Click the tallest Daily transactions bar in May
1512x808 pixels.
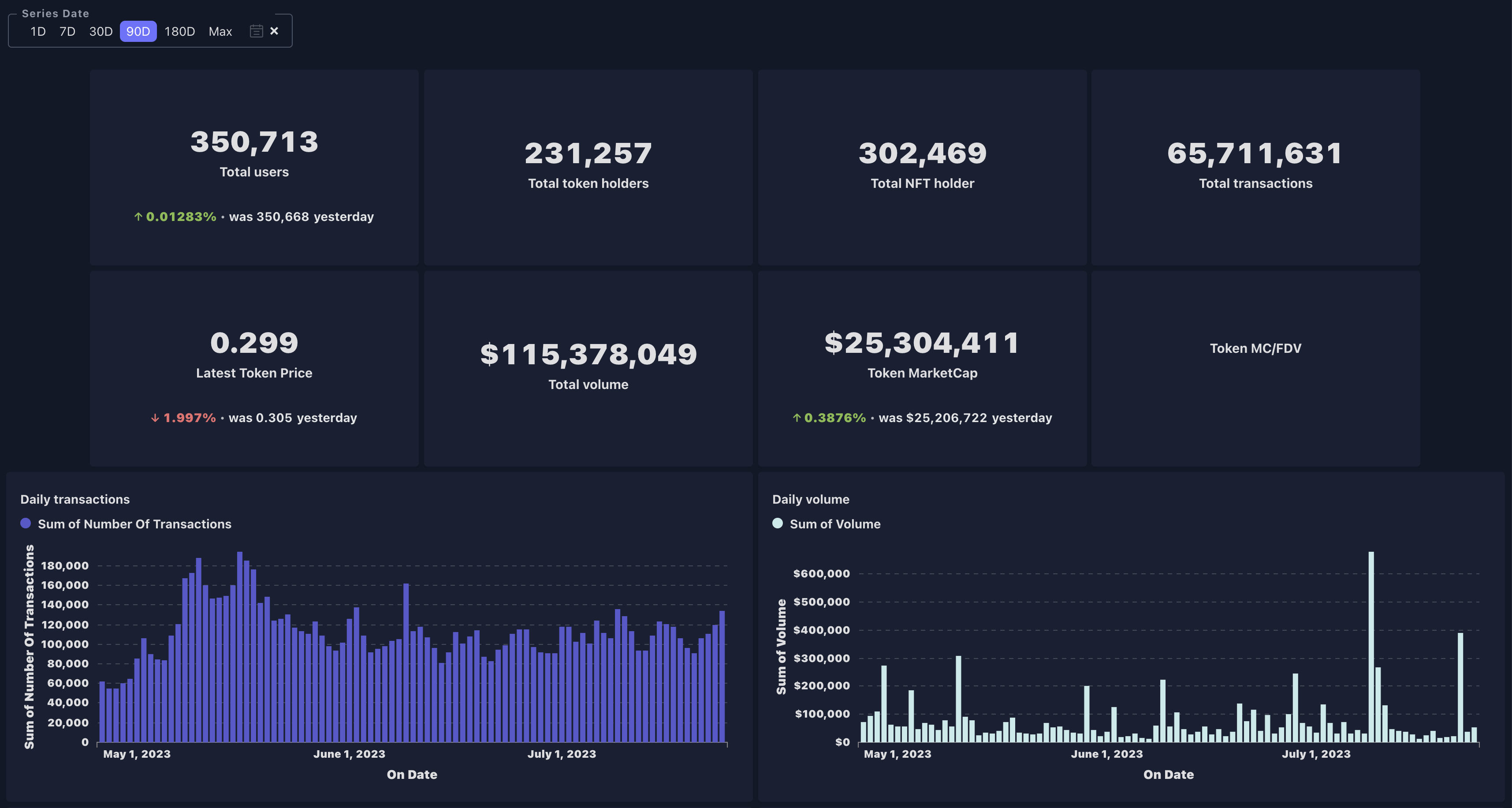pos(239,647)
